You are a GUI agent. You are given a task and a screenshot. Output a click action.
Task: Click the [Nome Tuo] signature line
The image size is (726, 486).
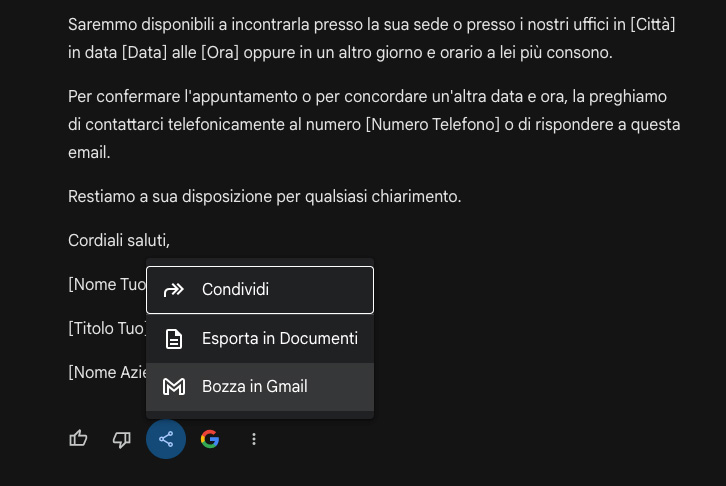tap(107, 284)
